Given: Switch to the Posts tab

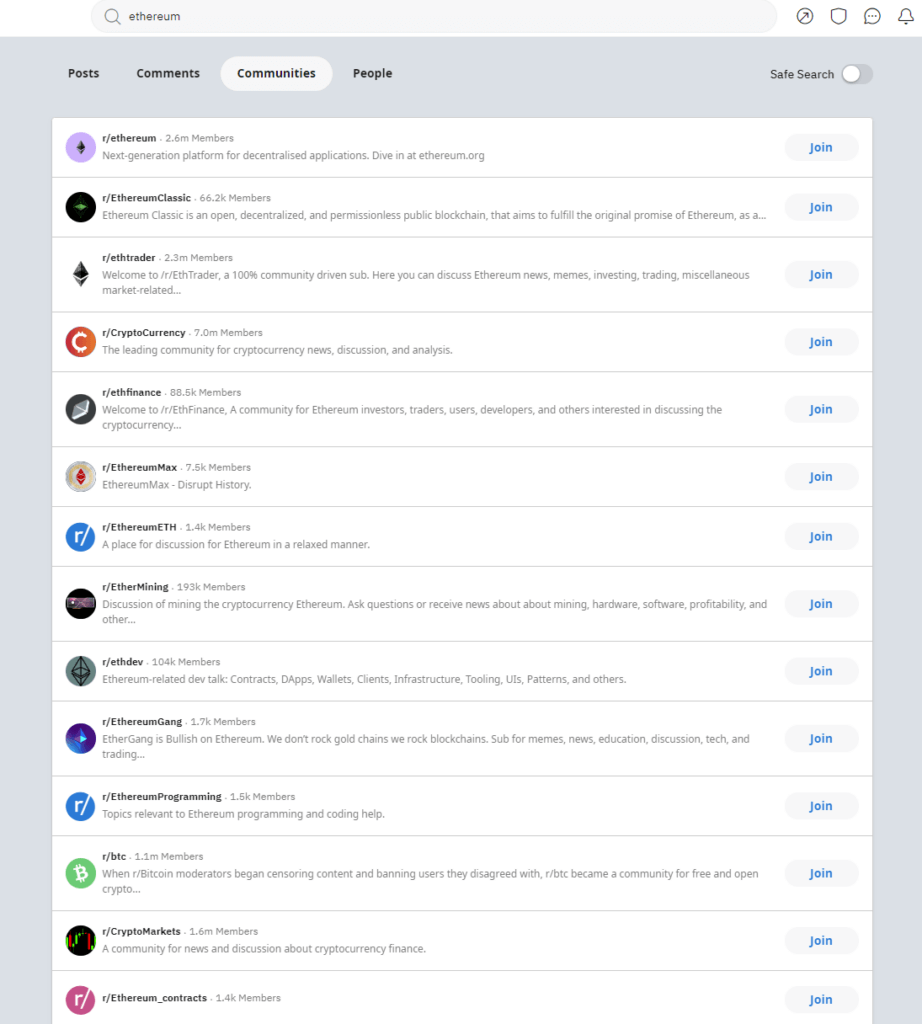Looking at the screenshot, I should (84, 74).
